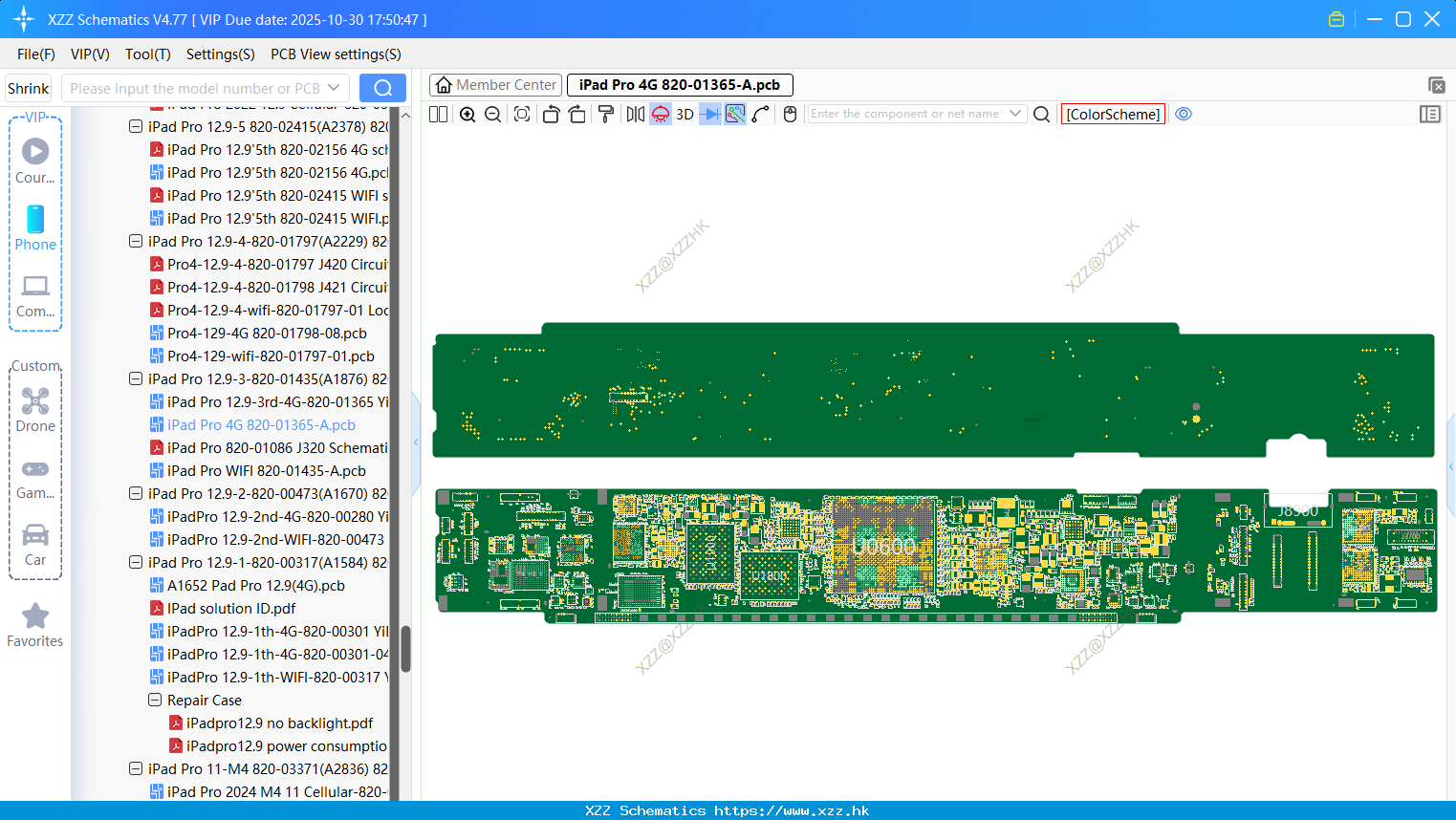Open the Courses section in the sidebar
The height and width of the screenshot is (820, 1456).
tap(35, 161)
